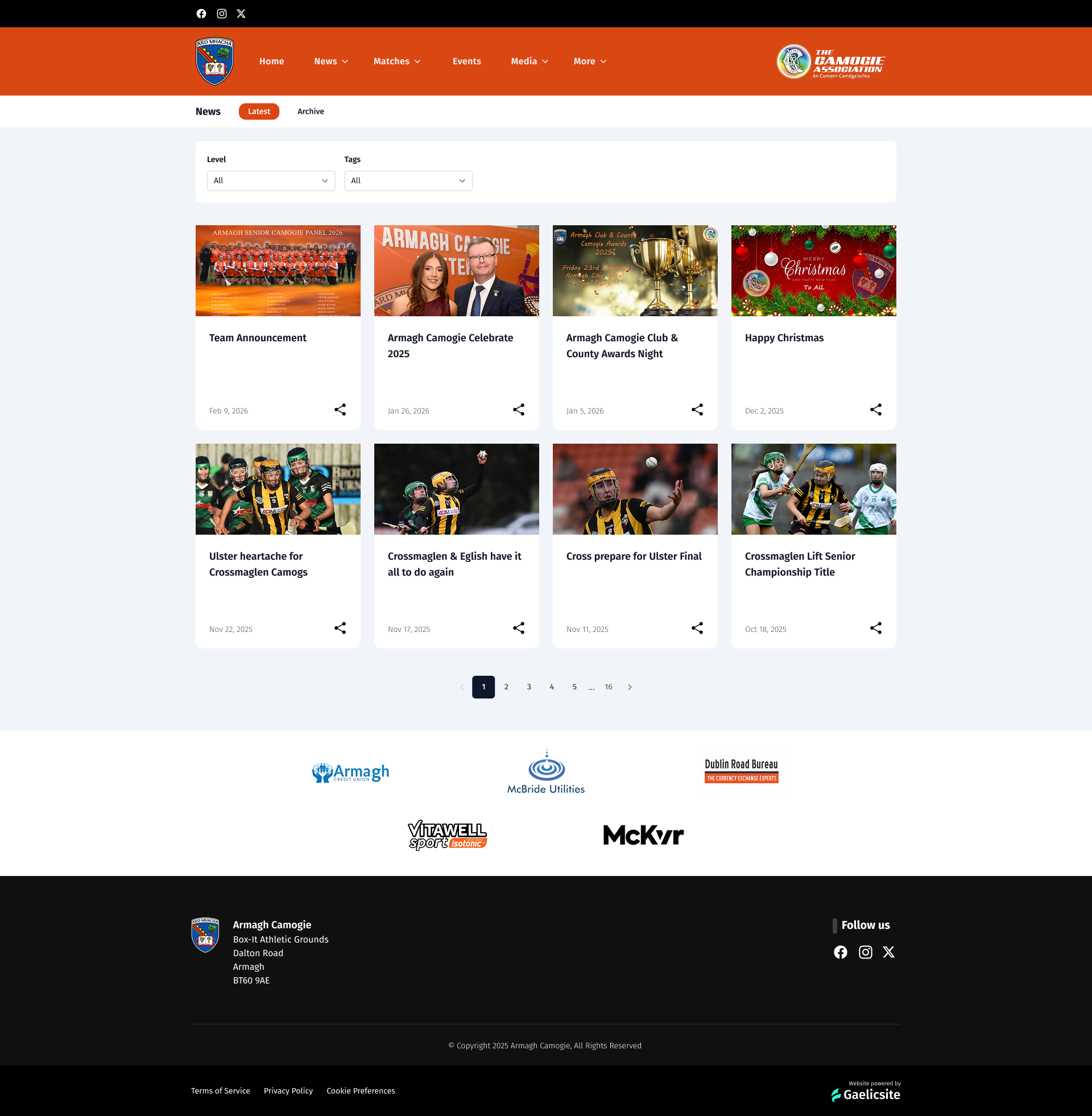
Task: Open the Instagram icon in the header
Action: 221,13
